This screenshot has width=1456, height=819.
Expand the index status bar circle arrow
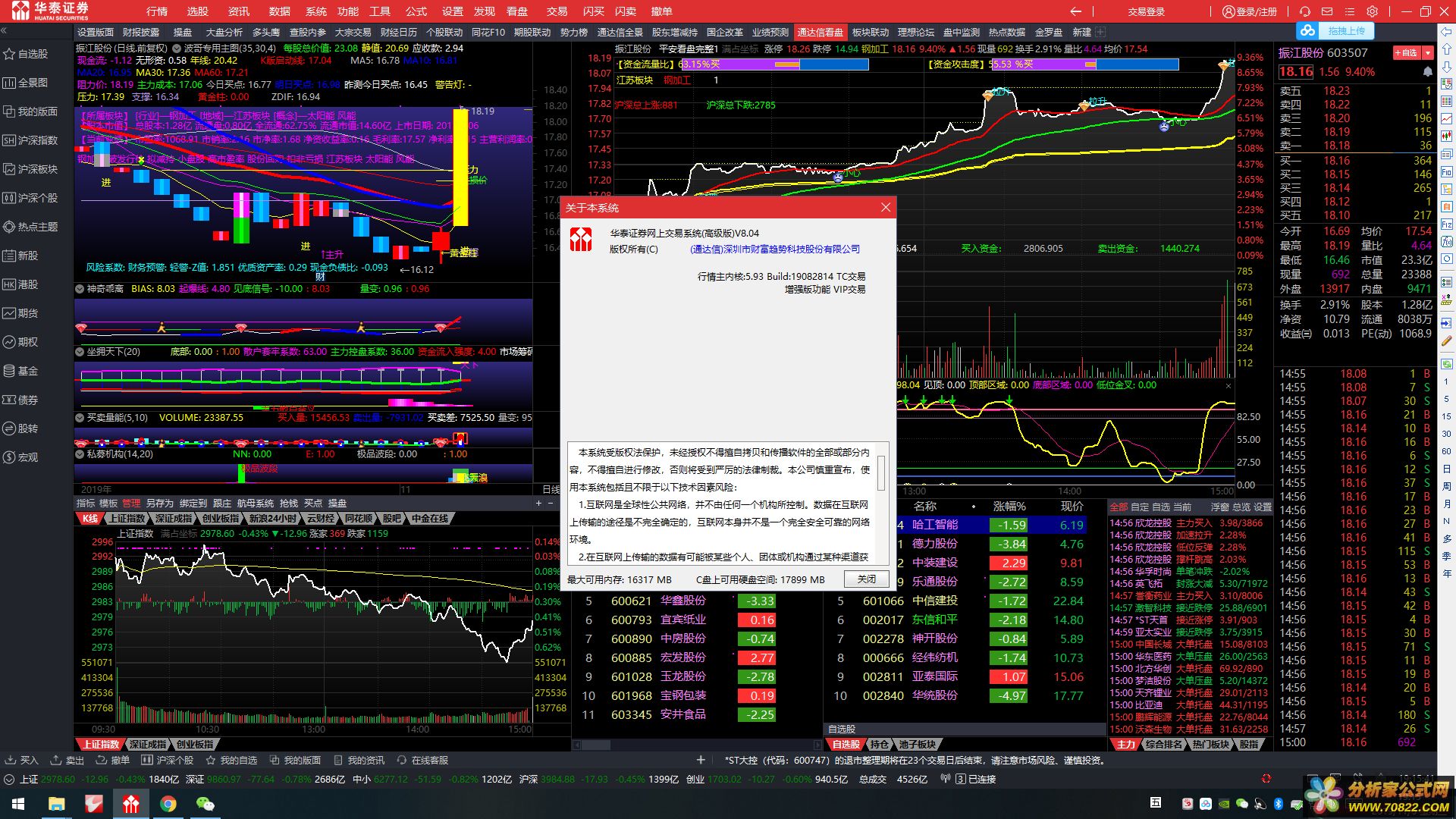8,779
